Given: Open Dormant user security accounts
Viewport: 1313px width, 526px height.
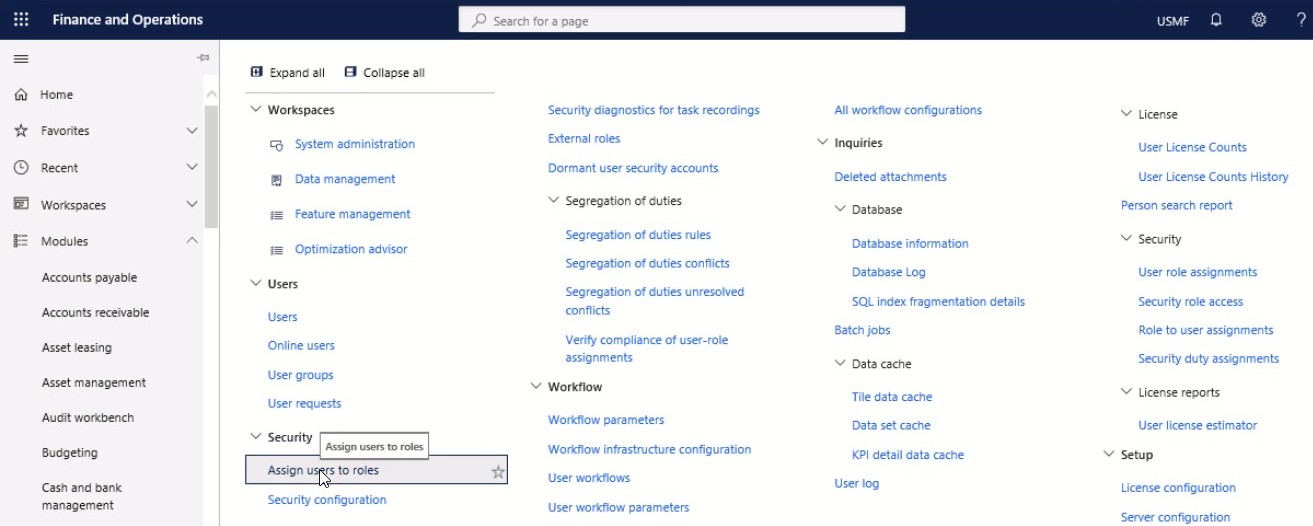Looking at the screenshot, I should click(x=633, y=168).
